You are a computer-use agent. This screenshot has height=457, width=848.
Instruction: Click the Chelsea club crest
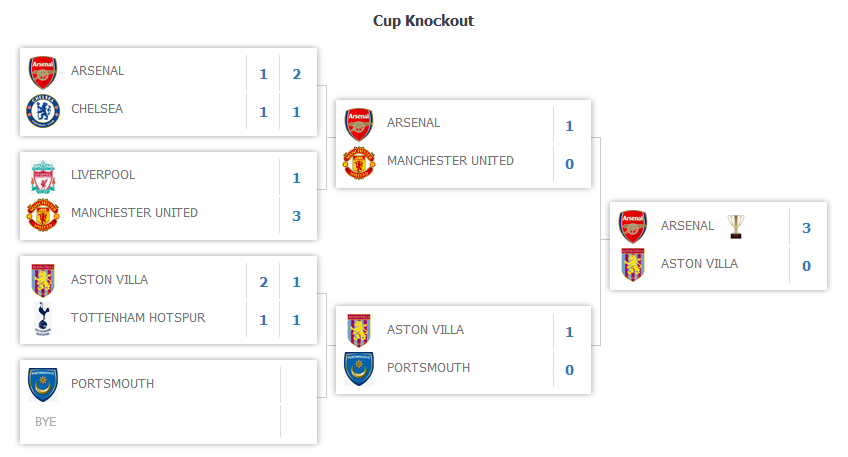click(x=43, y=111)
